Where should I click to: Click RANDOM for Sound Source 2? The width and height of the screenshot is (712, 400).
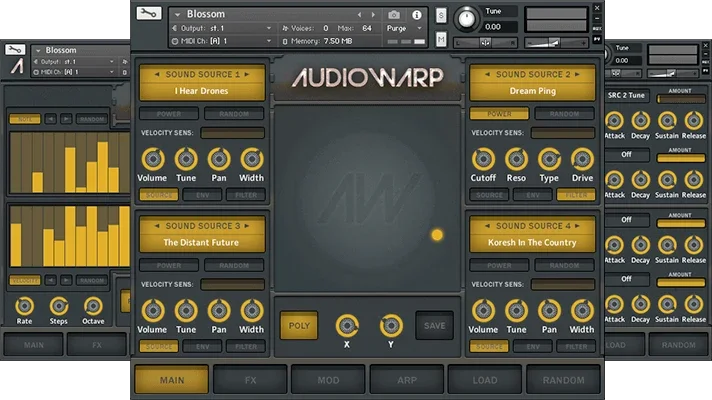click(564, 114)
